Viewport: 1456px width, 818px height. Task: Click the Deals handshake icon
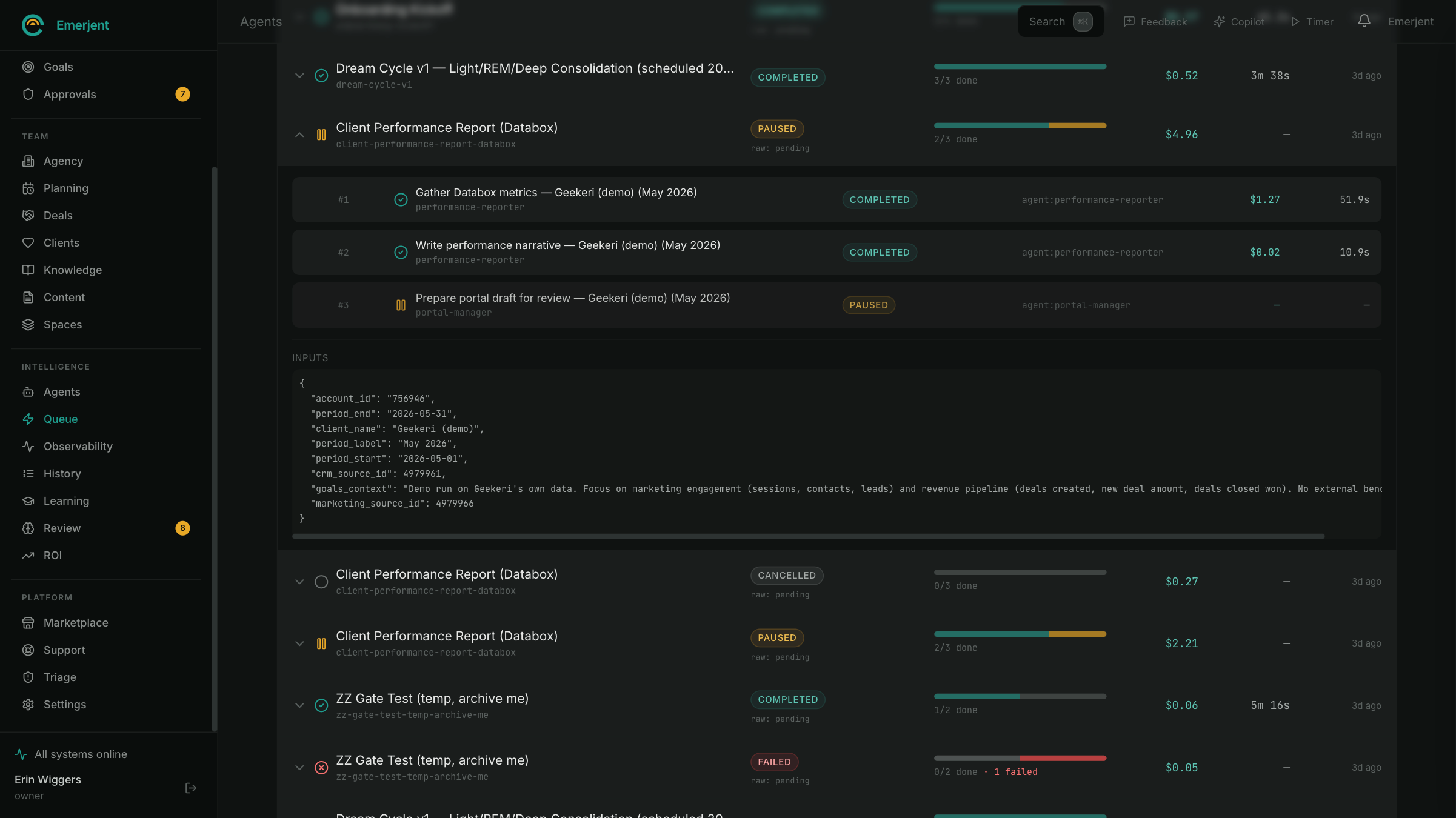(28, 215)
